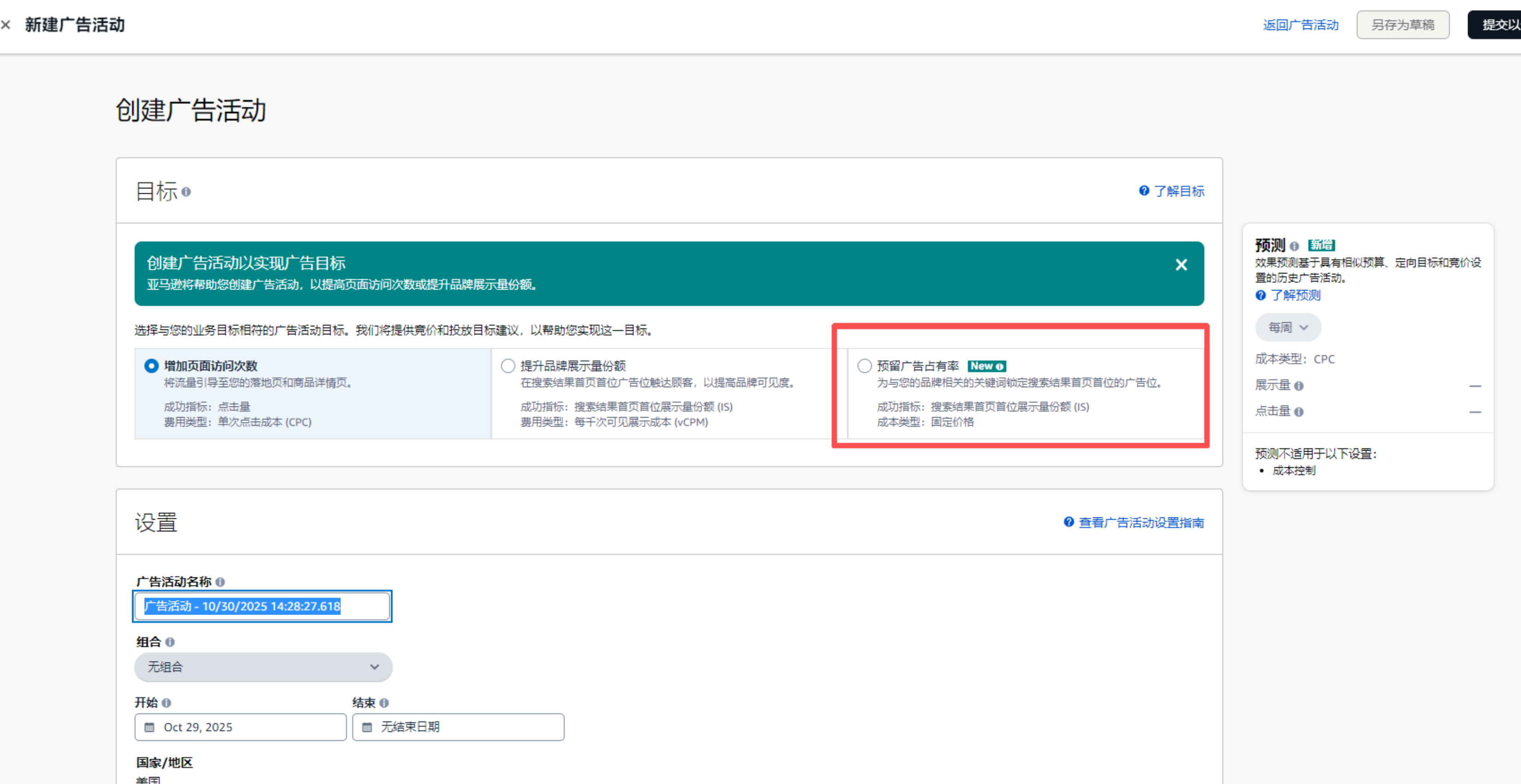Expand the 无组合 portfolio dropdown

coord(263,667)
